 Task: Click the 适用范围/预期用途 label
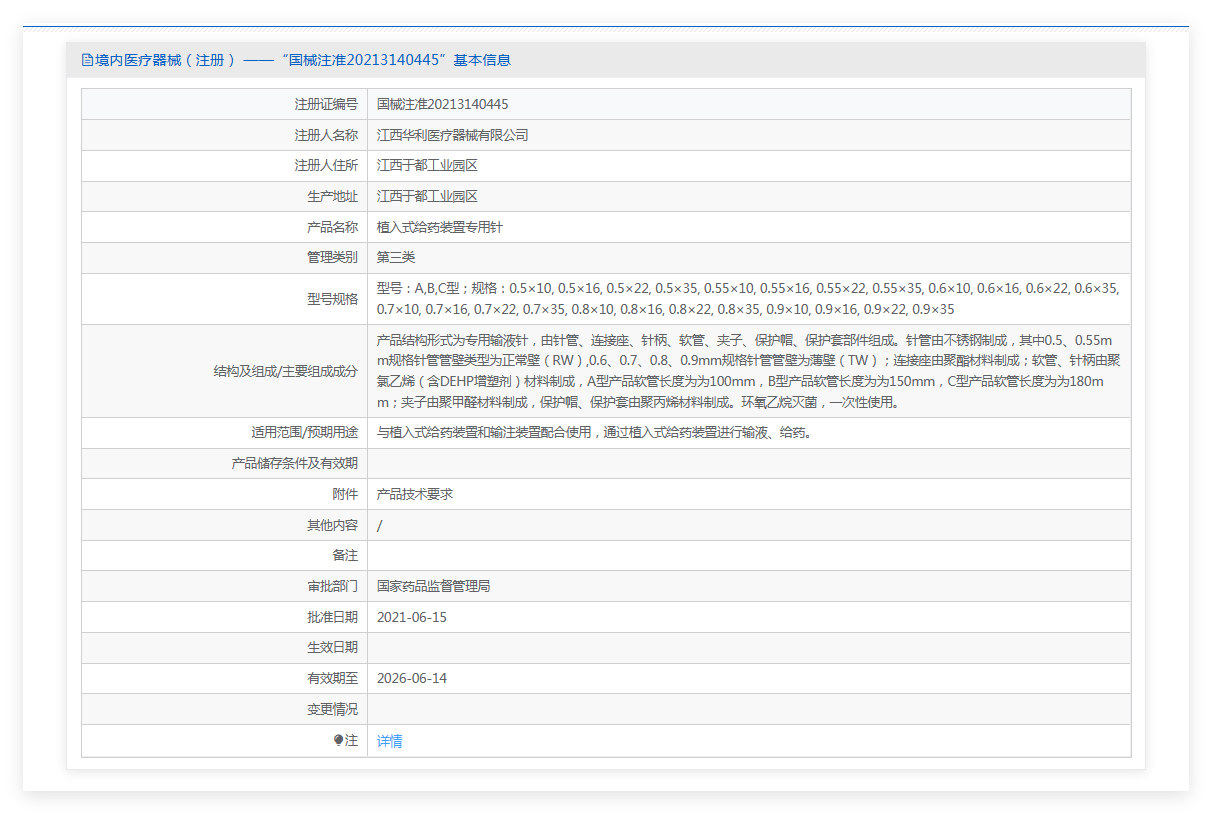pos(304,433)
